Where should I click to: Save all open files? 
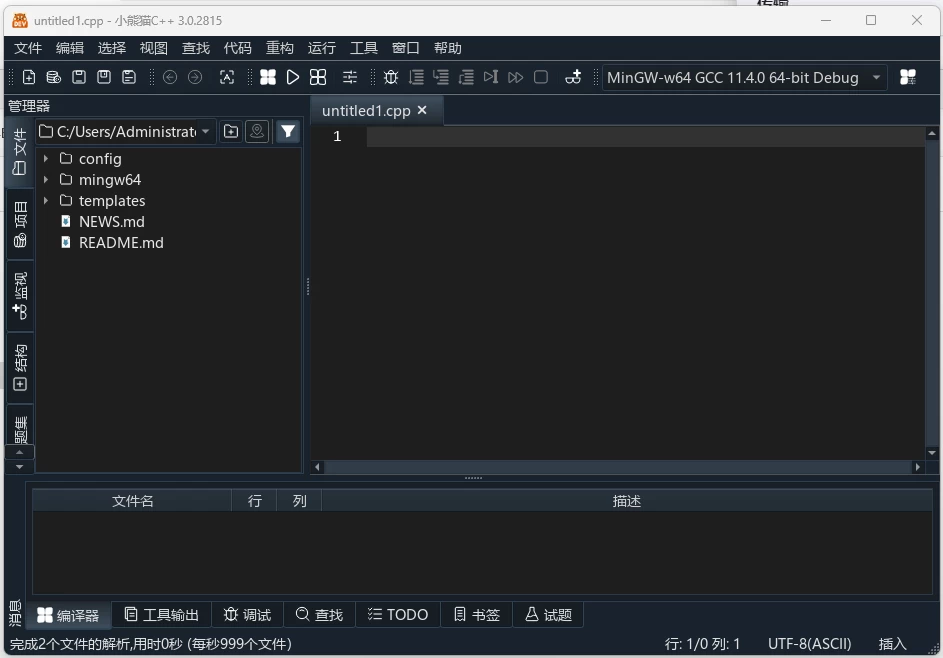128,77
